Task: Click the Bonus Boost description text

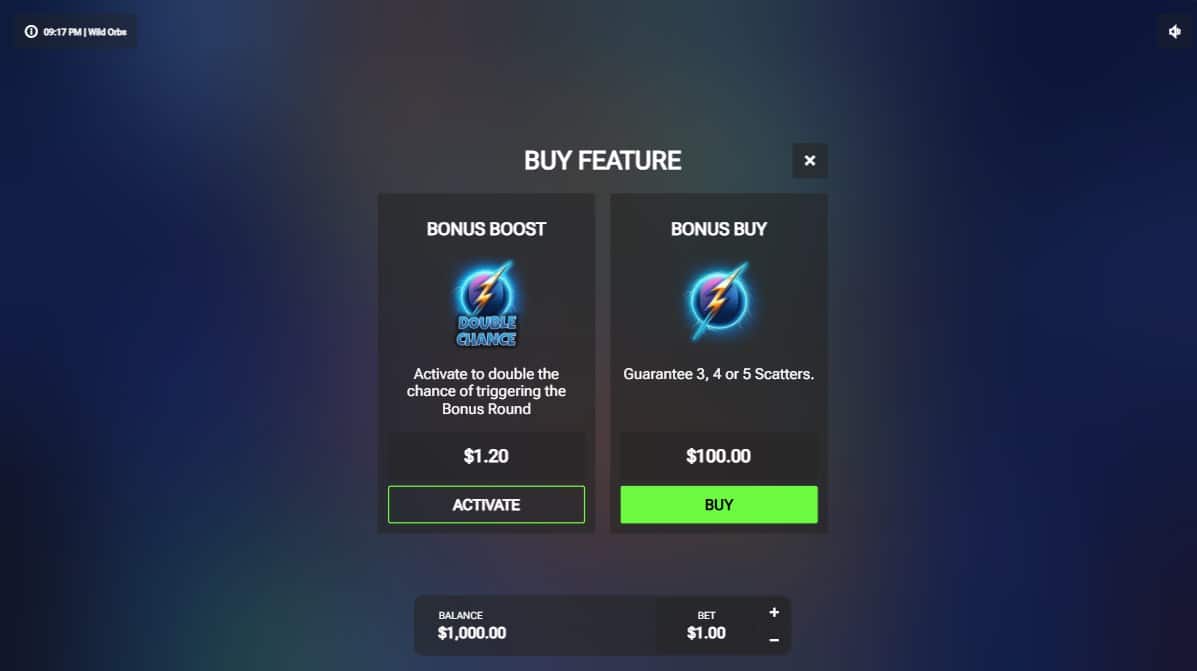Action: point(486,391)
